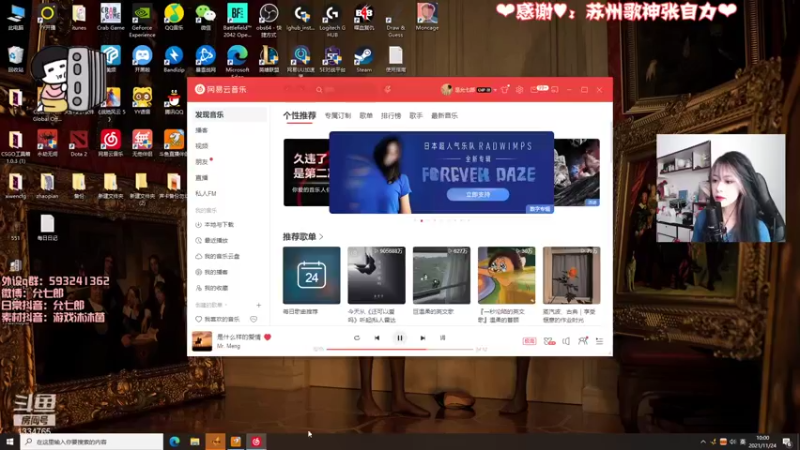The height and width of the screenshot is (450, 800).
Task: Expand 推荐歌单 section arrow
Action: [321, 237]
